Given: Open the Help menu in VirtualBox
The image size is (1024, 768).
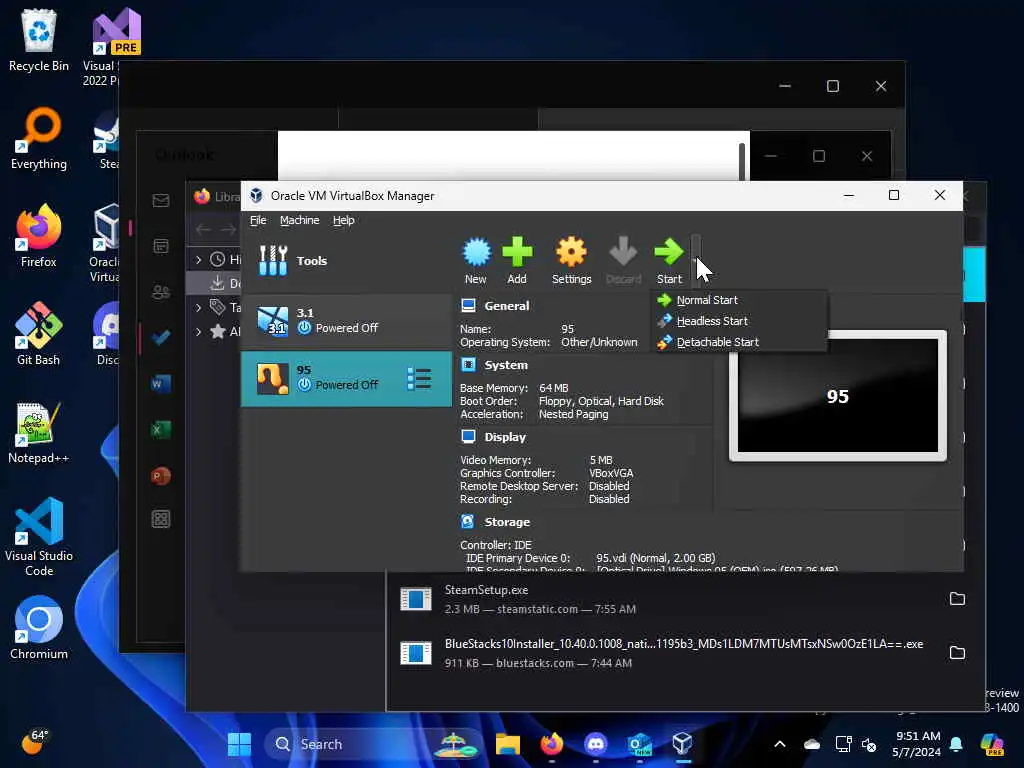Looking at the screenshot, I should coord(344,220).
